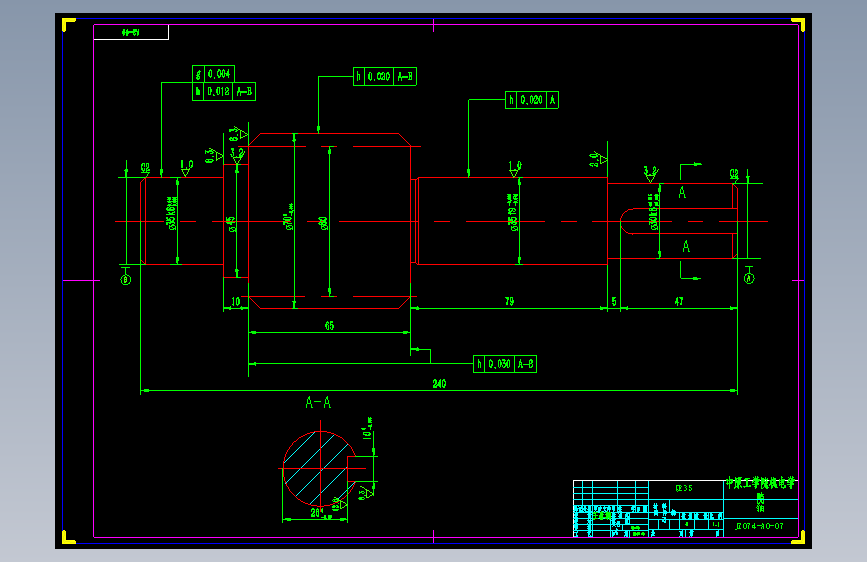Select the 0.004 tolerance frame
This screenshot has width=867, height=562.
pyautogui.click(x=213, y=74)
